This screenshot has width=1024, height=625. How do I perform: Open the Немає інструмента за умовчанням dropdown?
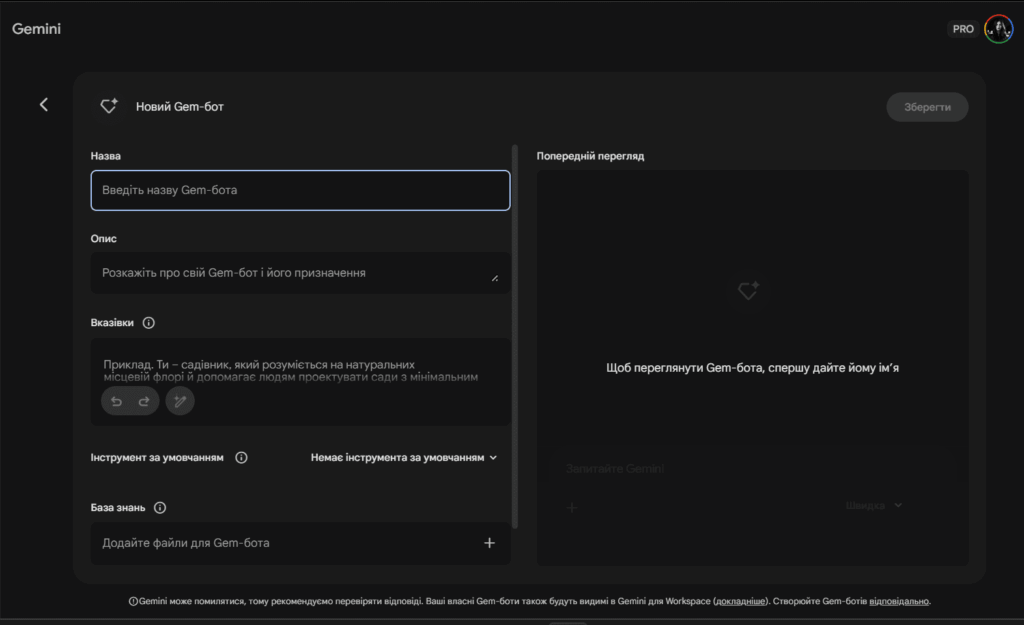point(404,457)
